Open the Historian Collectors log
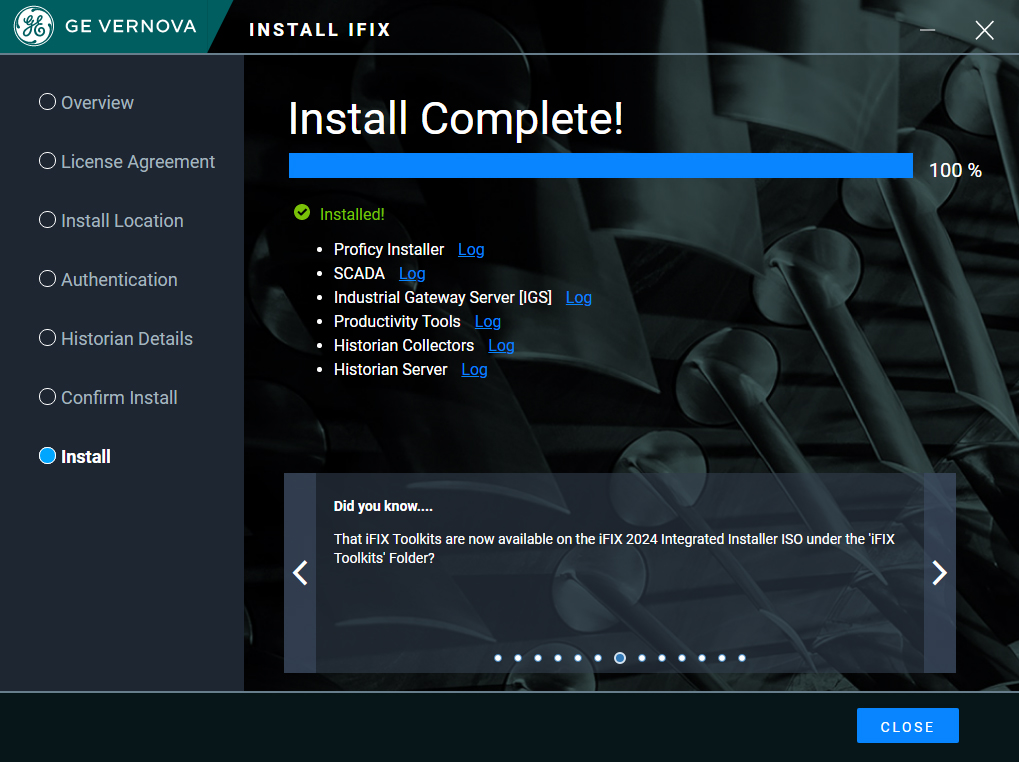The height and width of the screenshot is (762, 1019). point(501,346)
